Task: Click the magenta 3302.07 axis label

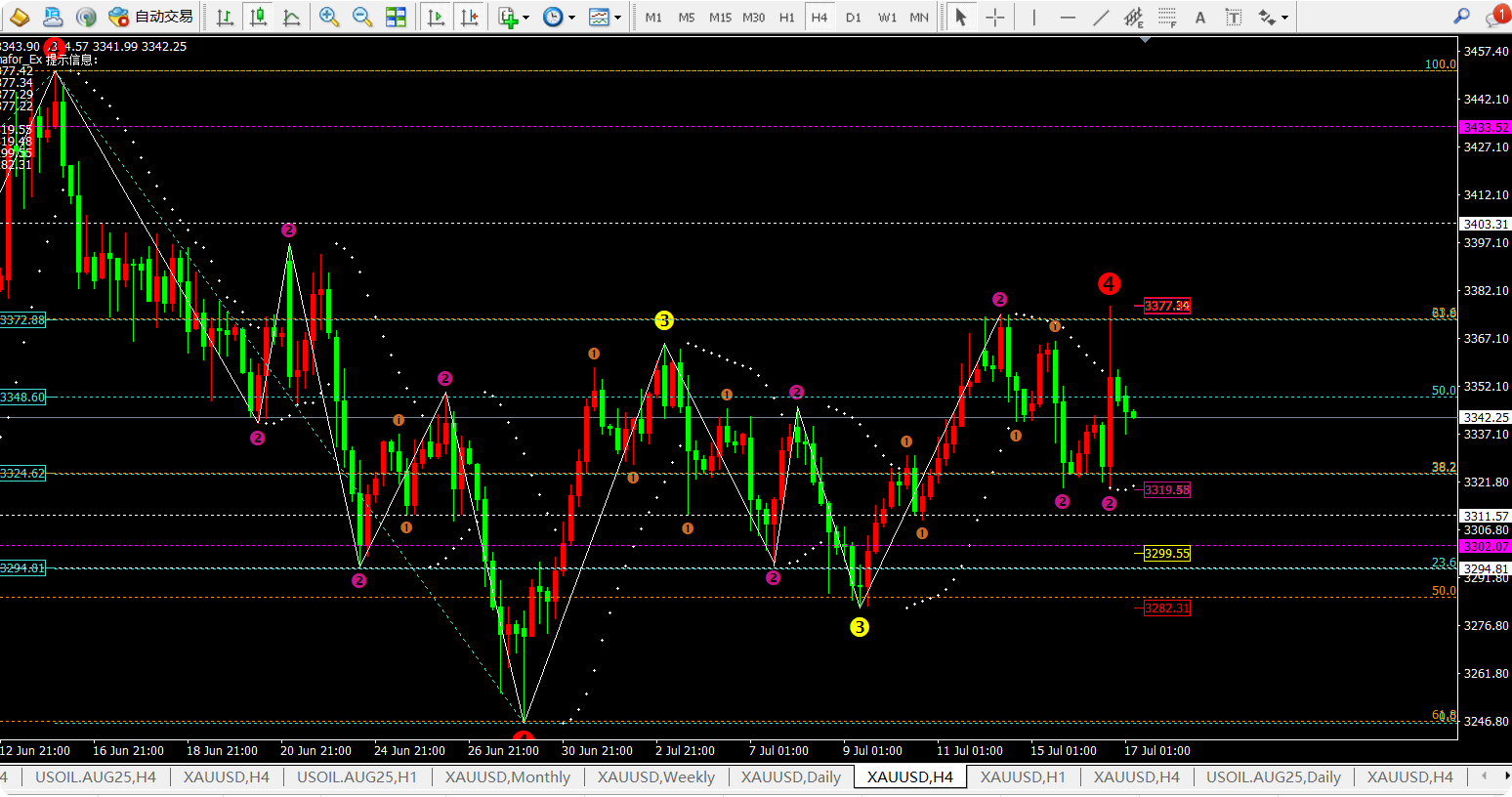Action: click(x=1486, y=547)
